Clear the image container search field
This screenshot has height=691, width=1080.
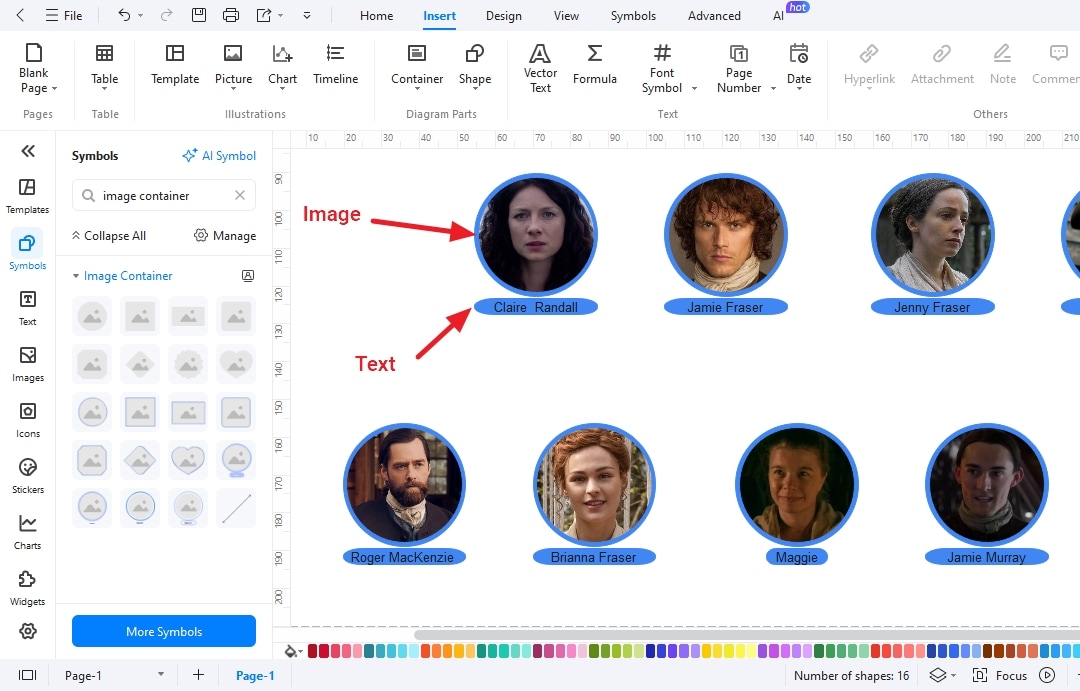240,195
